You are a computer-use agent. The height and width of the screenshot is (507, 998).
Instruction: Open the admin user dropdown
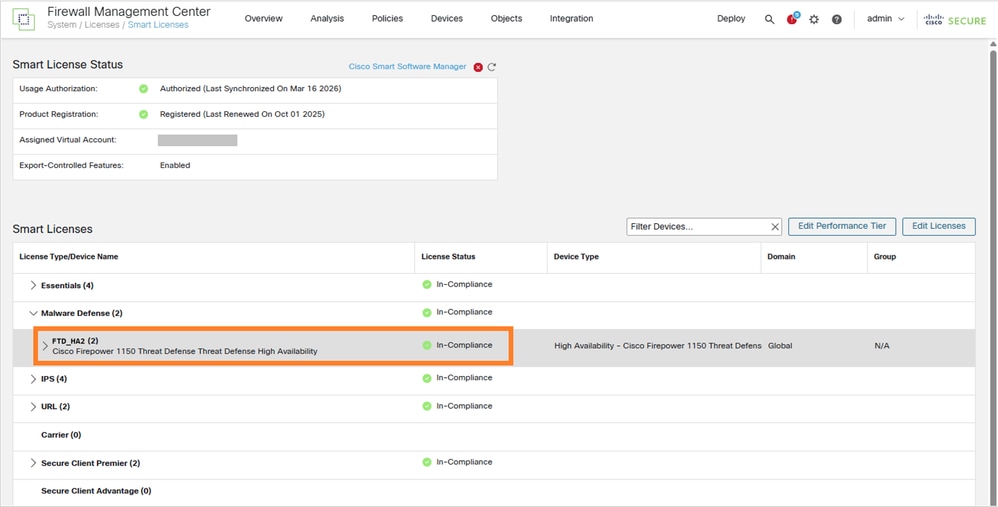click(x=885, y=19)
